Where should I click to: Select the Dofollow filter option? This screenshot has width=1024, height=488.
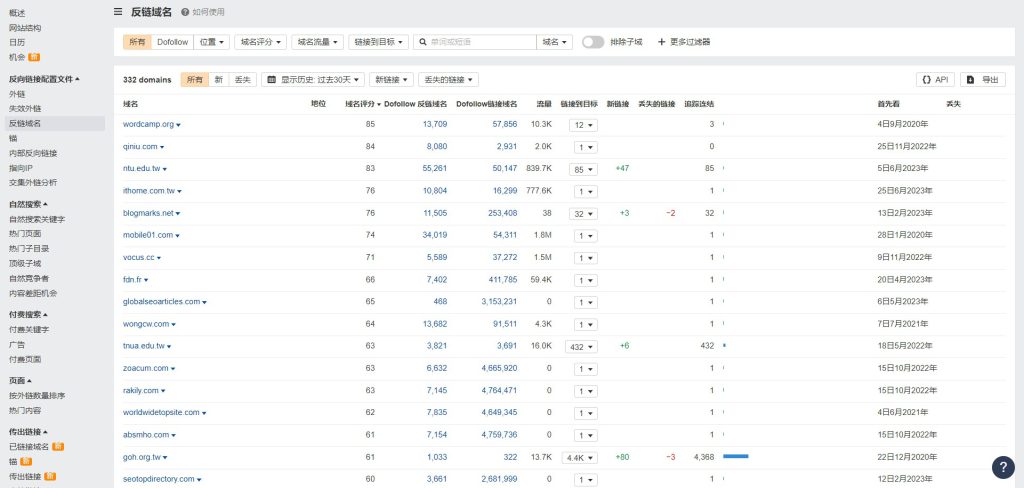(x=172, y=42)
